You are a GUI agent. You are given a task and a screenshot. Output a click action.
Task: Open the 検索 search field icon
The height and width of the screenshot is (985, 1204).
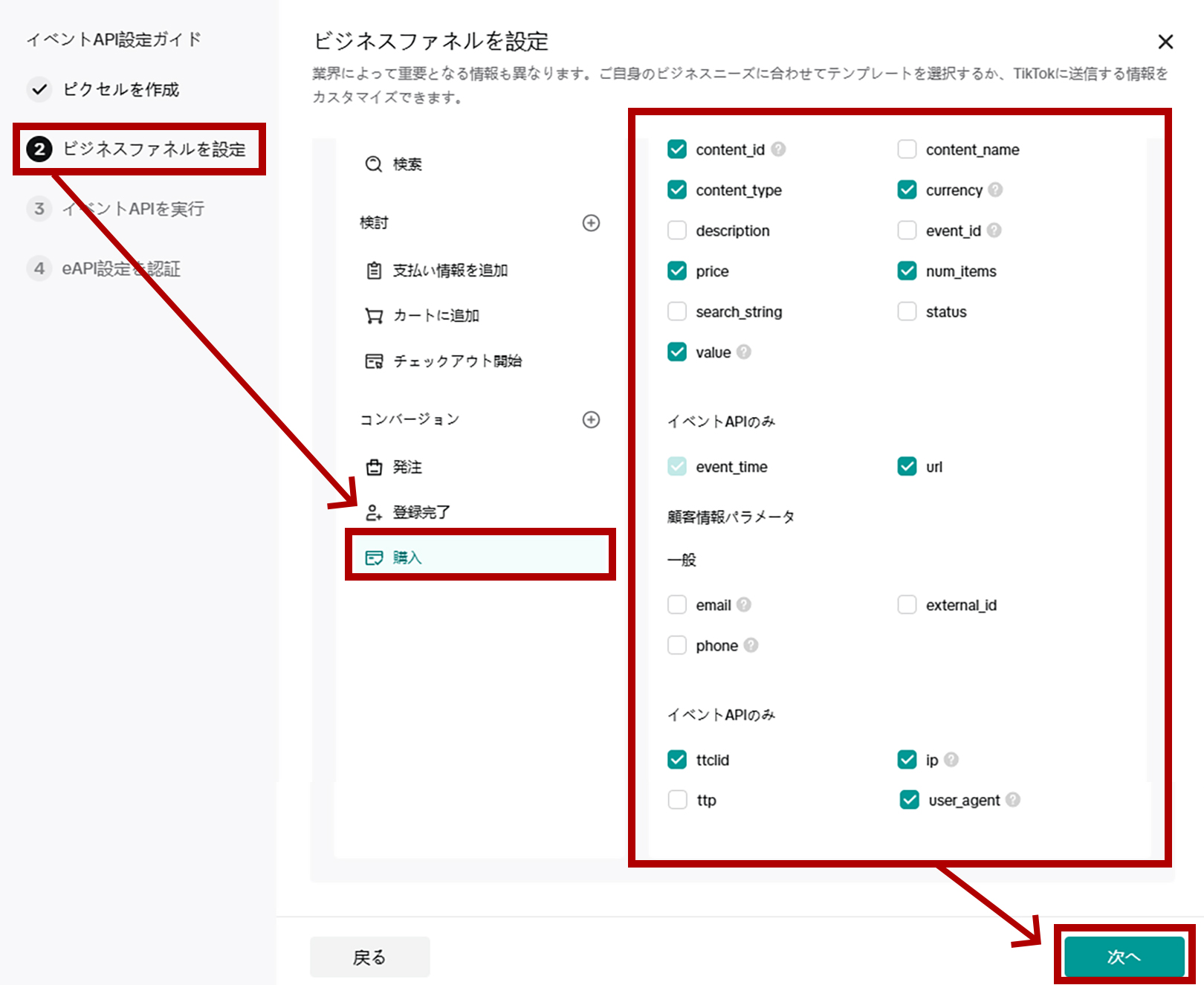point(372,164)
